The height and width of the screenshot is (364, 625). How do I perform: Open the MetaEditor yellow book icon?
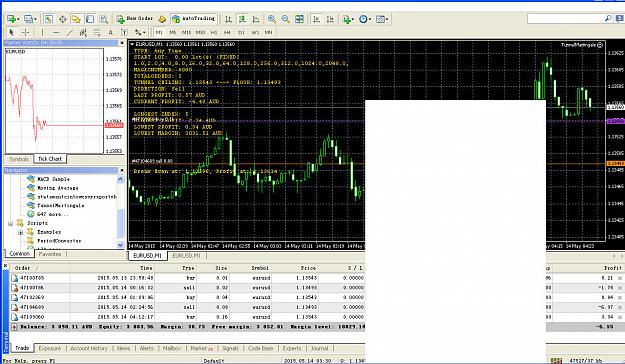pyautogui.click(x=162, y=19)
